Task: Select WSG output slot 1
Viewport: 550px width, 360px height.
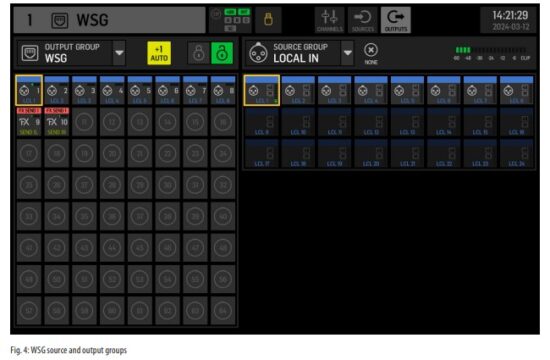Action: click(29, 90)
